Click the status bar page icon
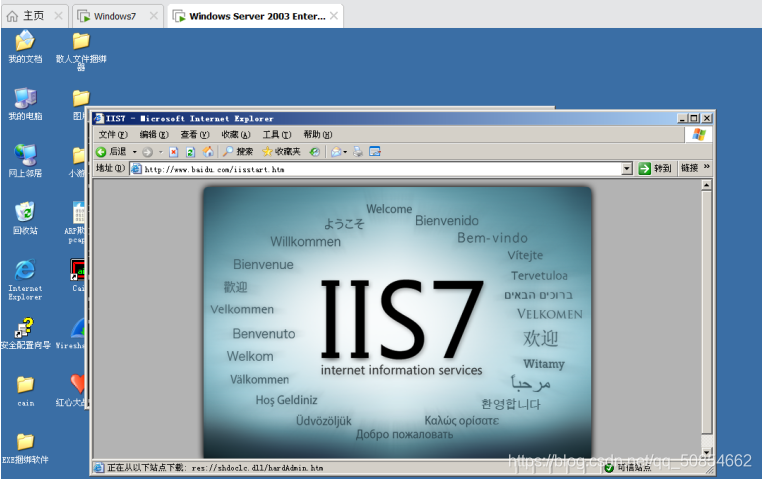 click(x=99, y=468)
